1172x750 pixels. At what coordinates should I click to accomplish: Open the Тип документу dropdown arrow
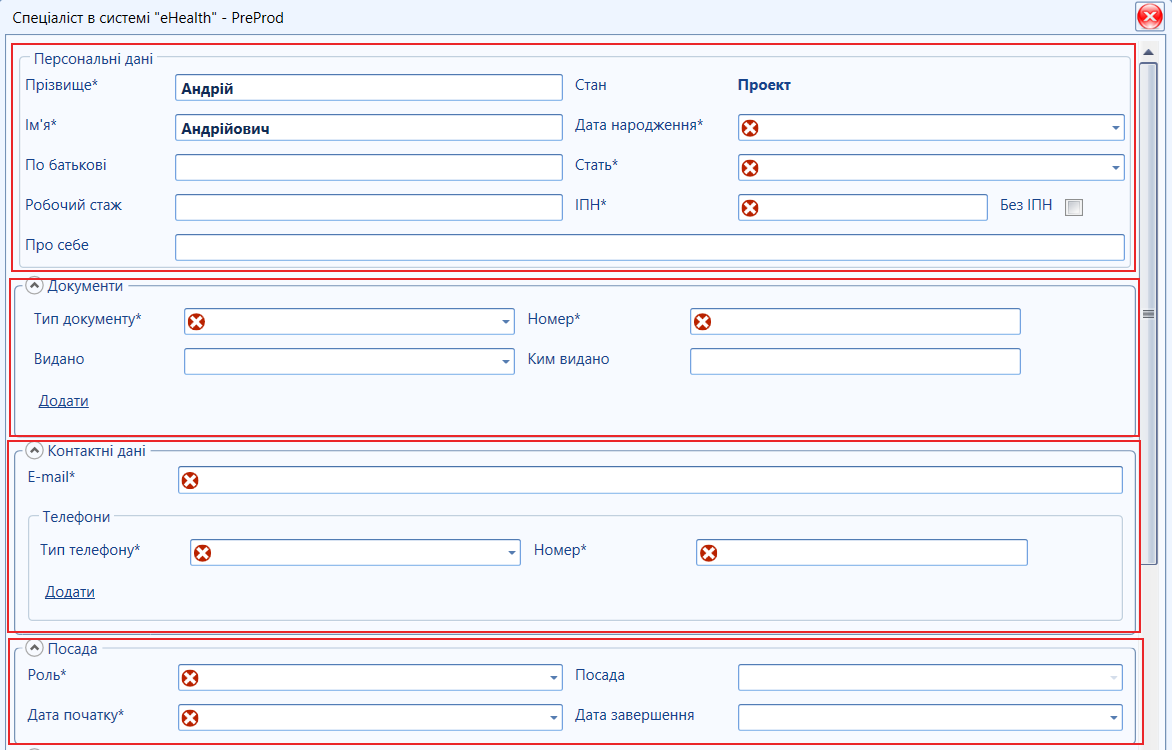tap(505, 322)
